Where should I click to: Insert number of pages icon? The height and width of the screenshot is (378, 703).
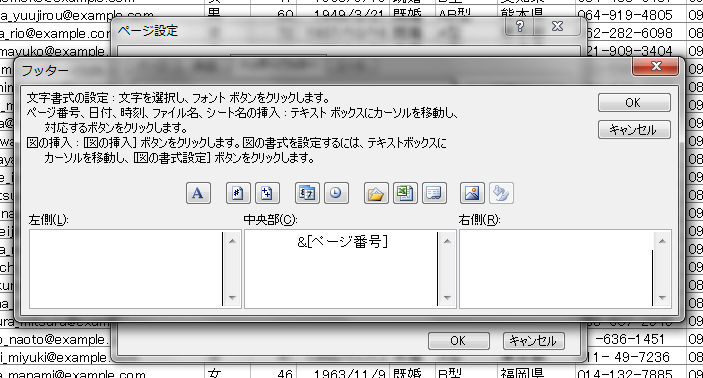tap(267, 193)
